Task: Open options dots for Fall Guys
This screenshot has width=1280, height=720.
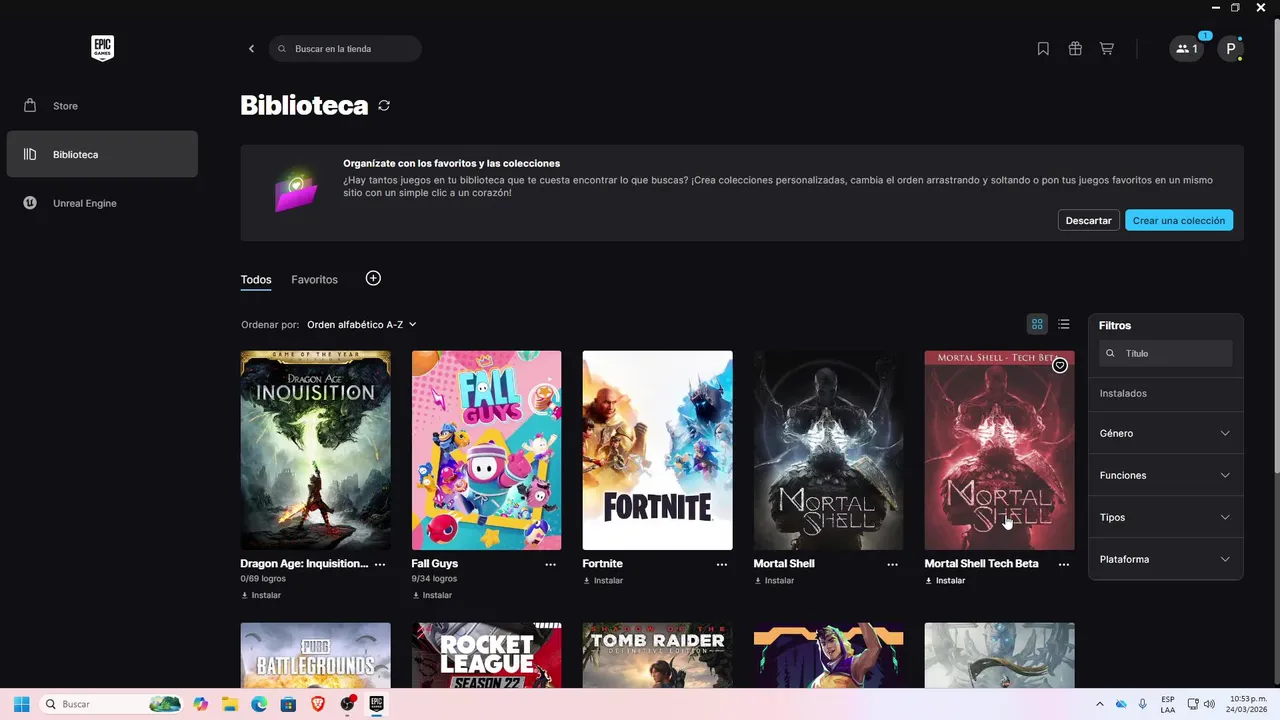Action: [x=551, y=564]
